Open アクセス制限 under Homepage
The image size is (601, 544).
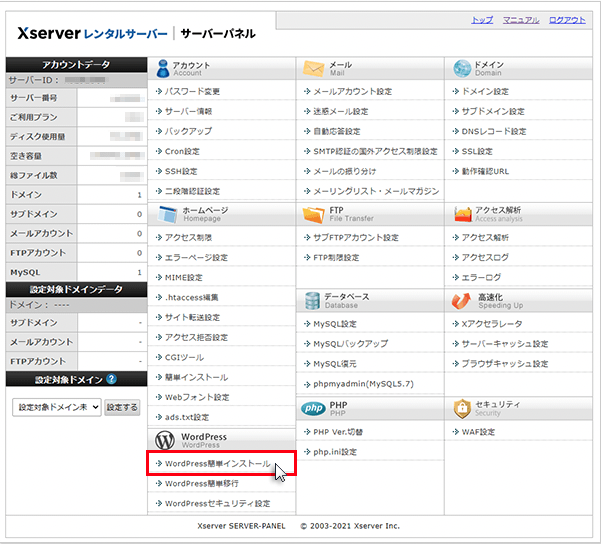coord(188,237)
